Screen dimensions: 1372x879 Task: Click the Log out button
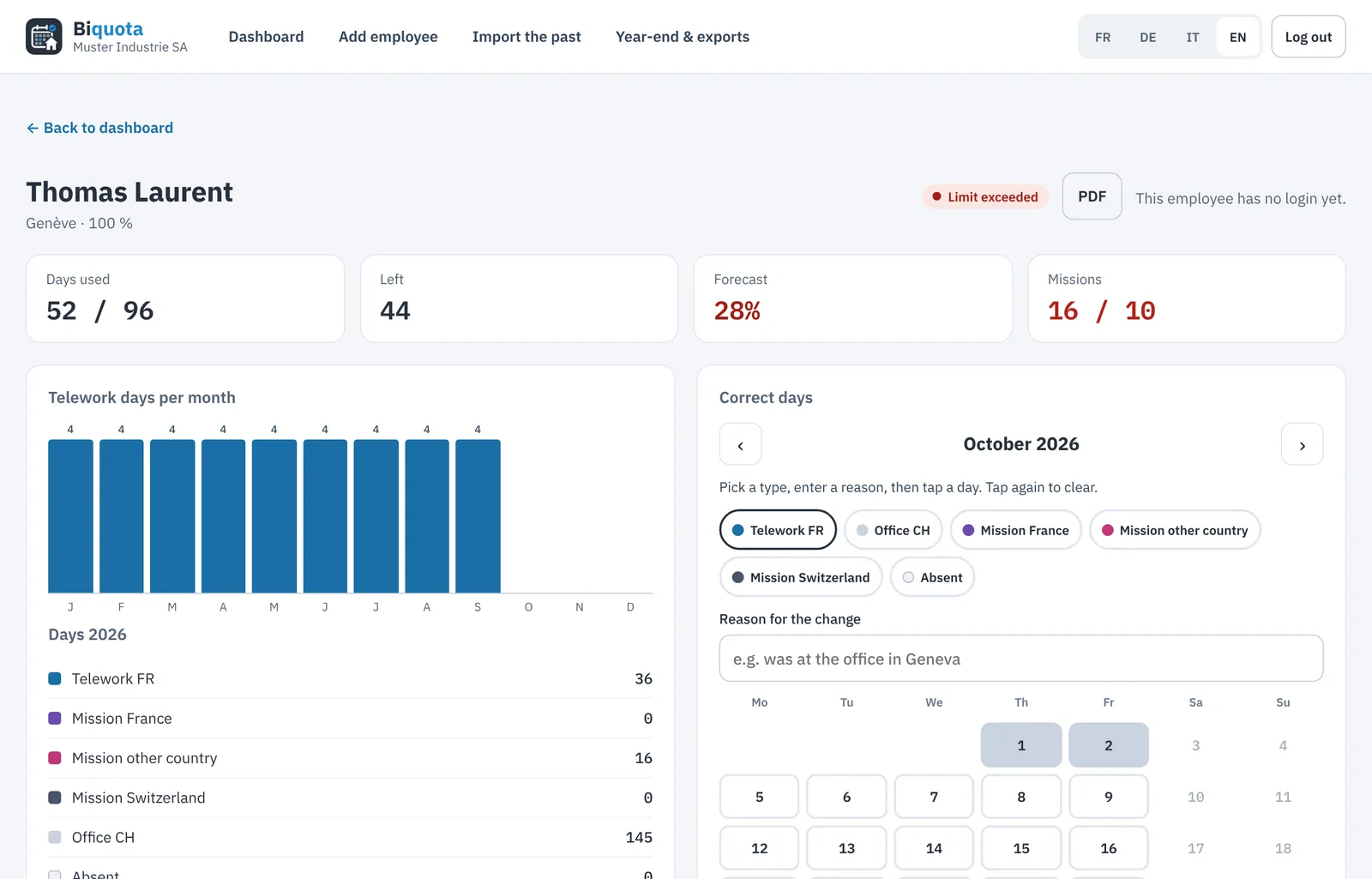point(1309,37)
